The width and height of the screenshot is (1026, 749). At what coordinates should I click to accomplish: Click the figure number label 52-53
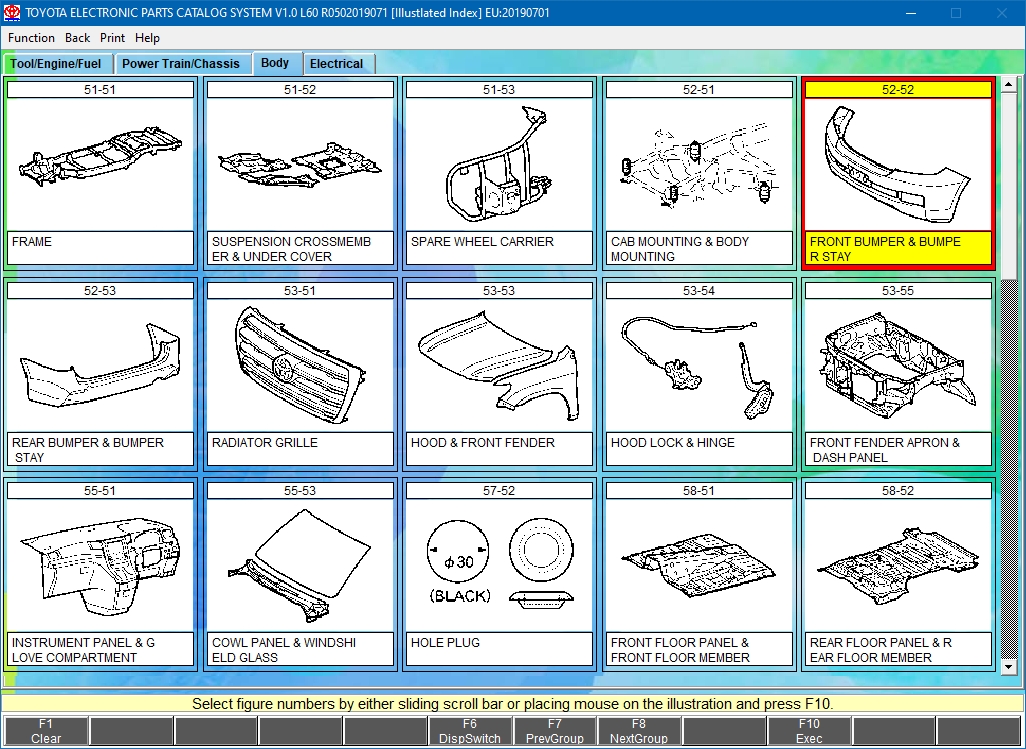click(100, 290)
